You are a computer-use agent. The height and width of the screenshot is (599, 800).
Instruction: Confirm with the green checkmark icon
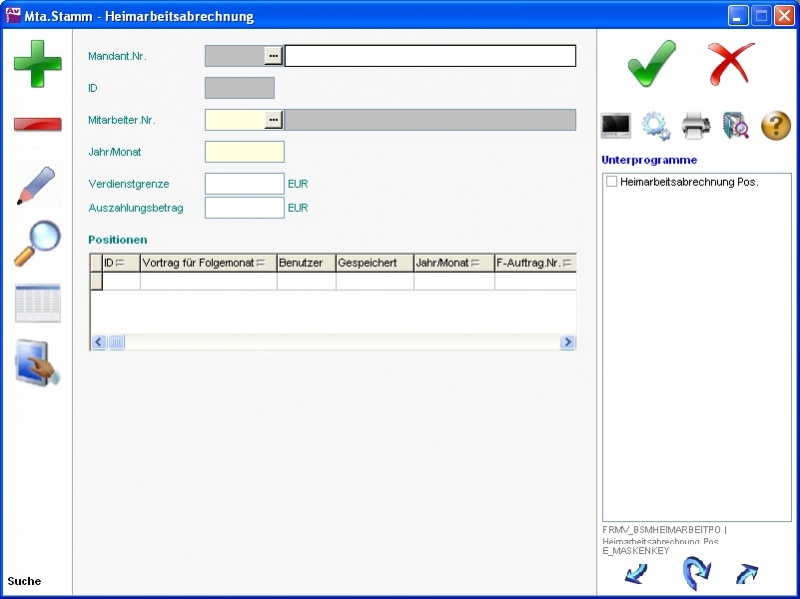[x=651, y=64]
